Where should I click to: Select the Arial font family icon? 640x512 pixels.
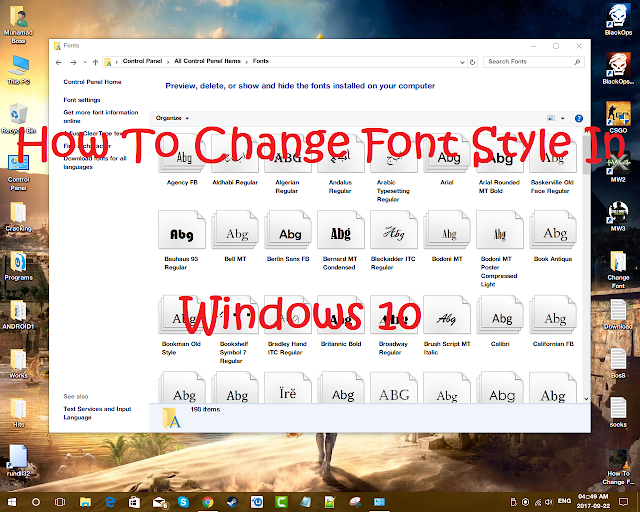coord(447,157)
